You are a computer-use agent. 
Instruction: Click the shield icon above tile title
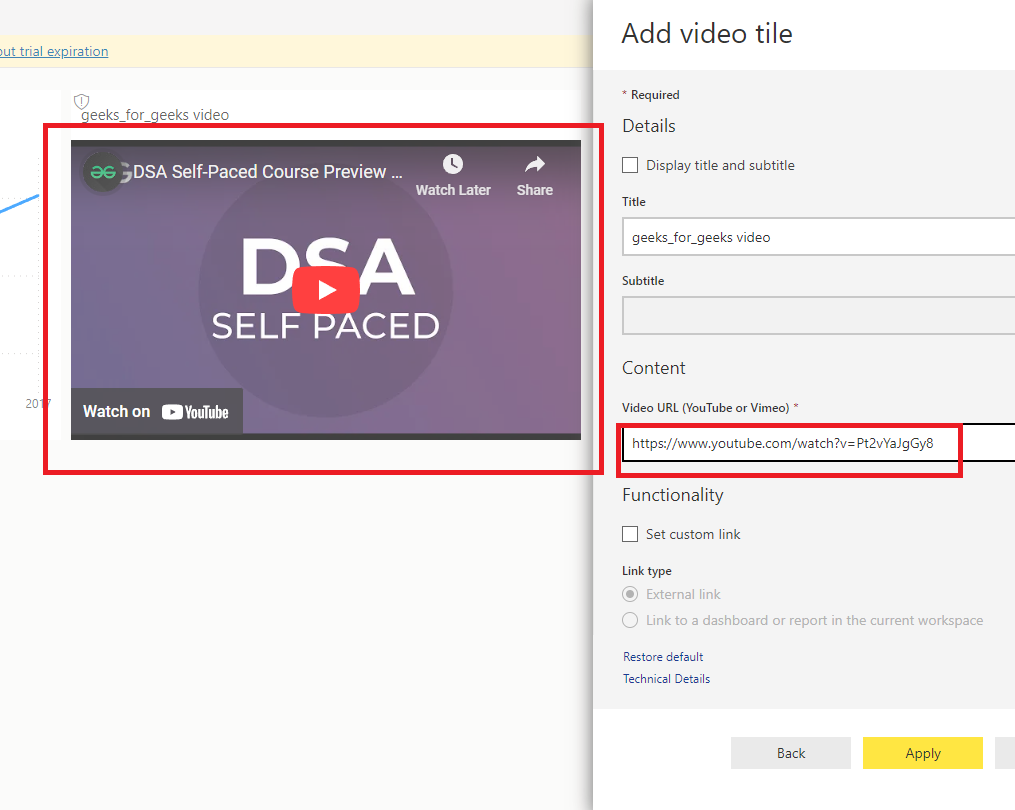coord(82,101)
